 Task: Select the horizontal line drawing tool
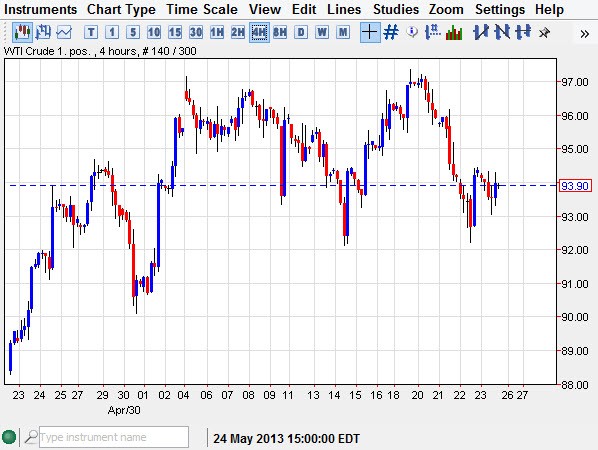[523, 32]
